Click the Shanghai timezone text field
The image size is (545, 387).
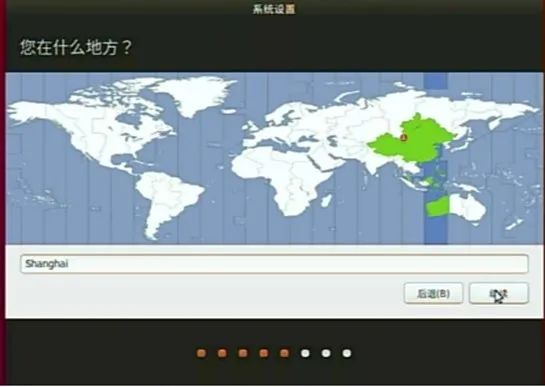(x=274, y=264)
